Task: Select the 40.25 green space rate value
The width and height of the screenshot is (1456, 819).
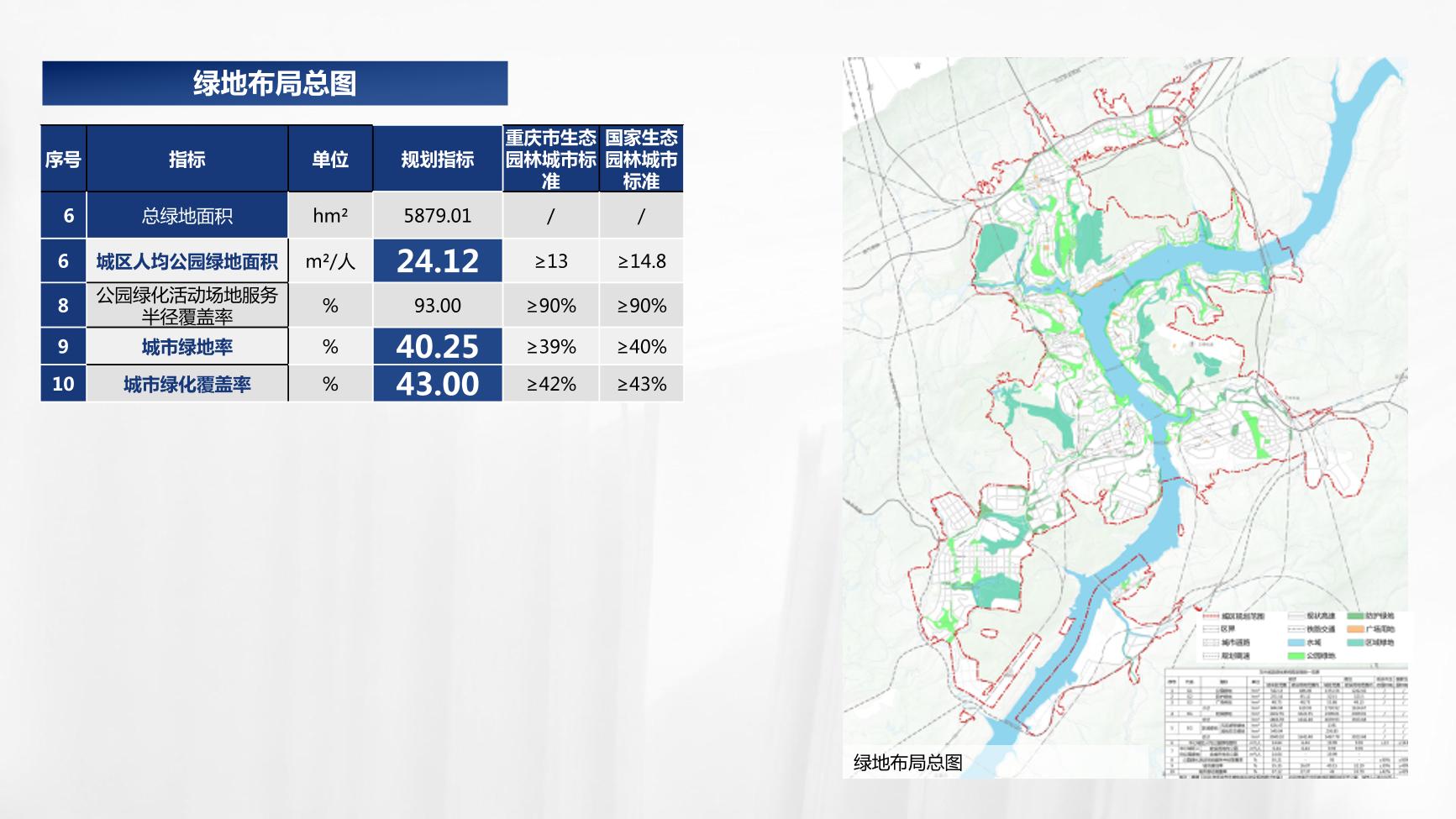Action: tap(437, 346)
